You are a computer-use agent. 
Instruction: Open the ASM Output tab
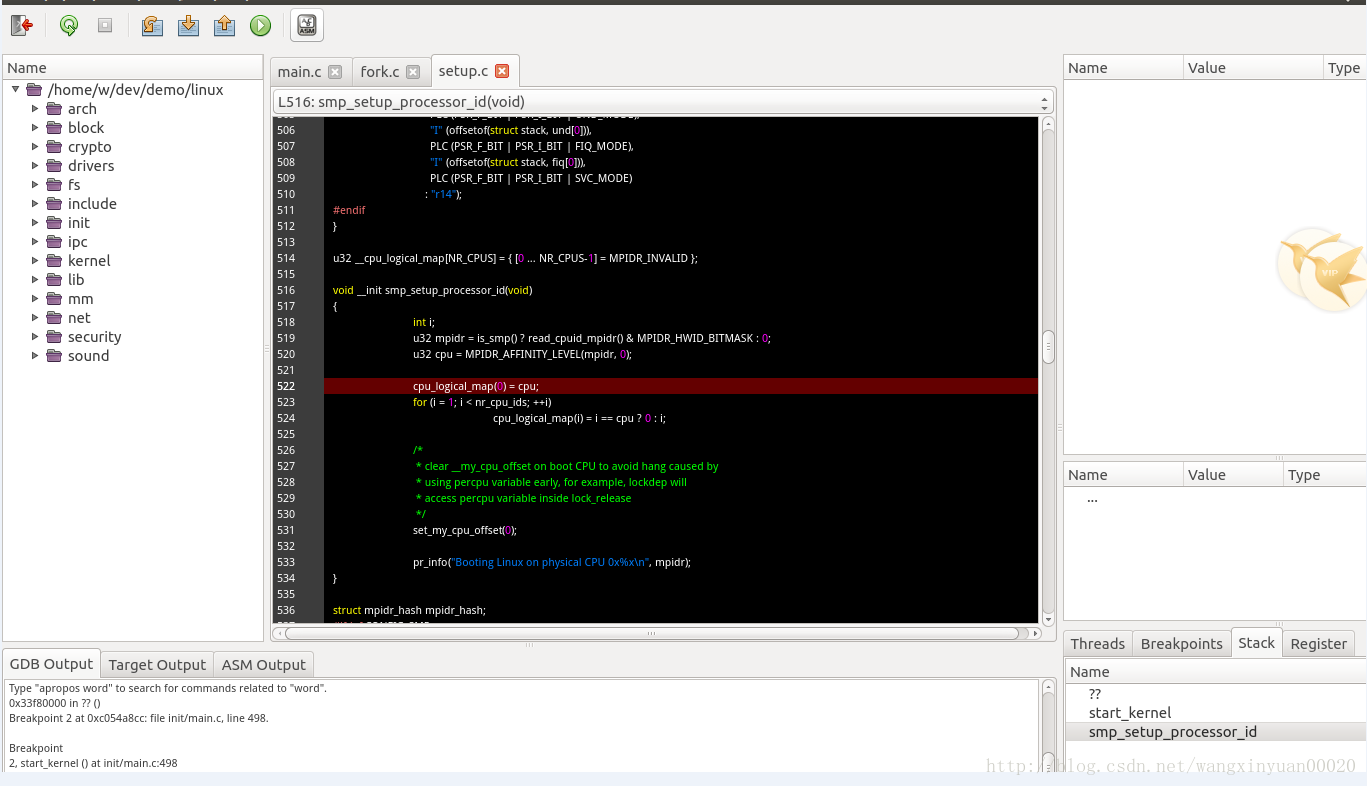click(264, 665)
